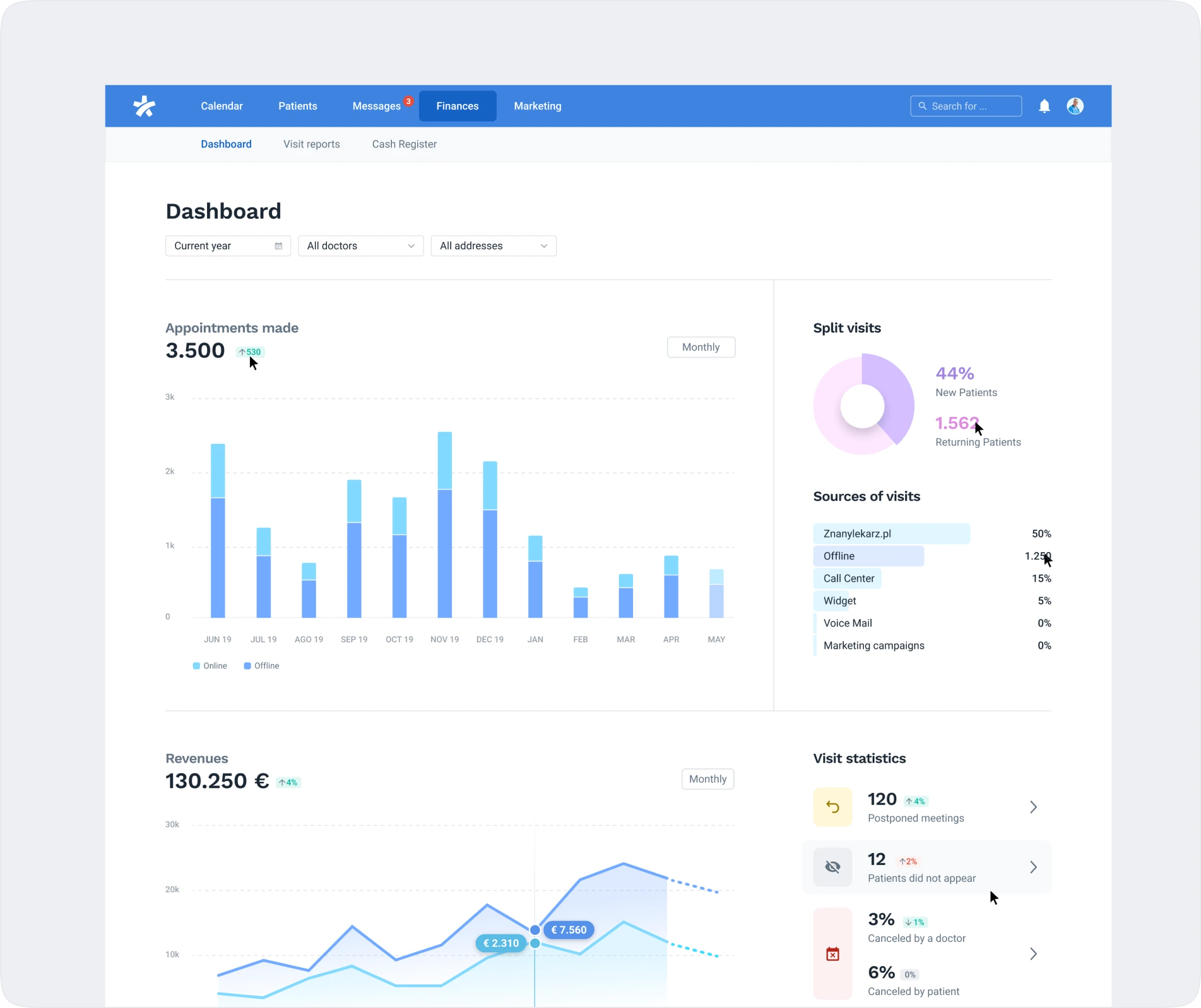Click the yellow postponed meetings arrow icon
This screenshot has width=1201, height=1008.
click(x=832, y=807)
